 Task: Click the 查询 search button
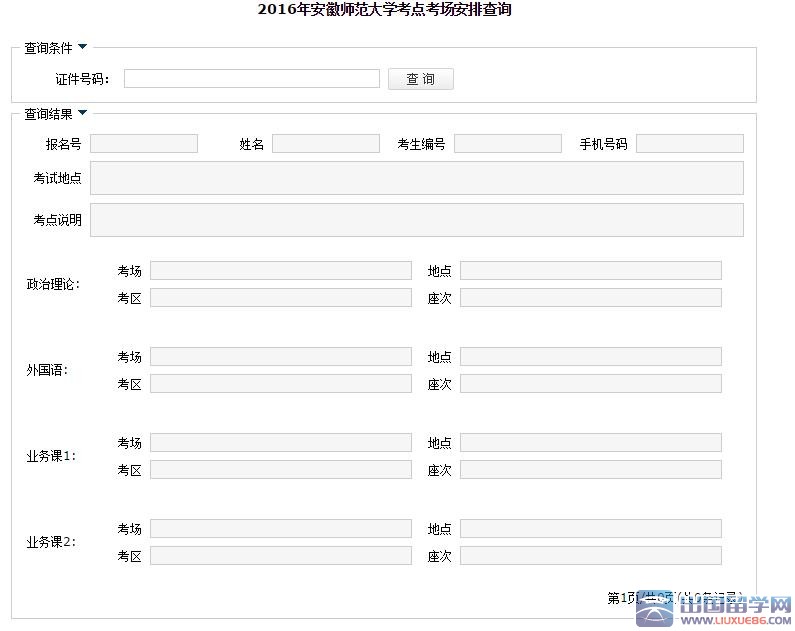(x=420, y=79)
